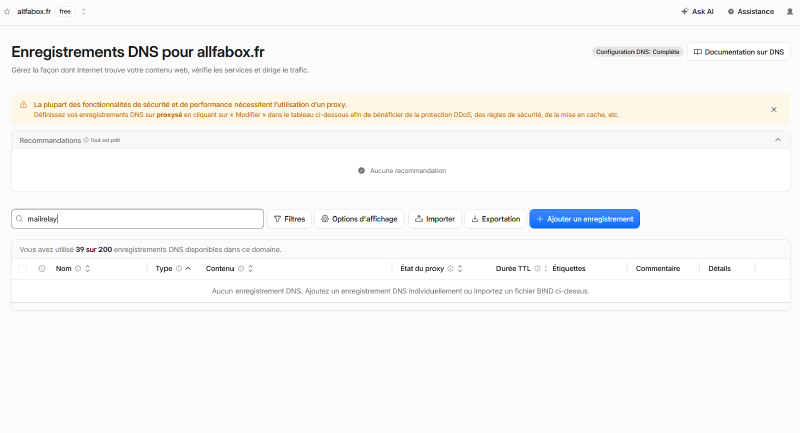Screen dimensions: 800x433
Task: Click the Contenu column header label
Action: pyautogui.click(x=220, y=268)
